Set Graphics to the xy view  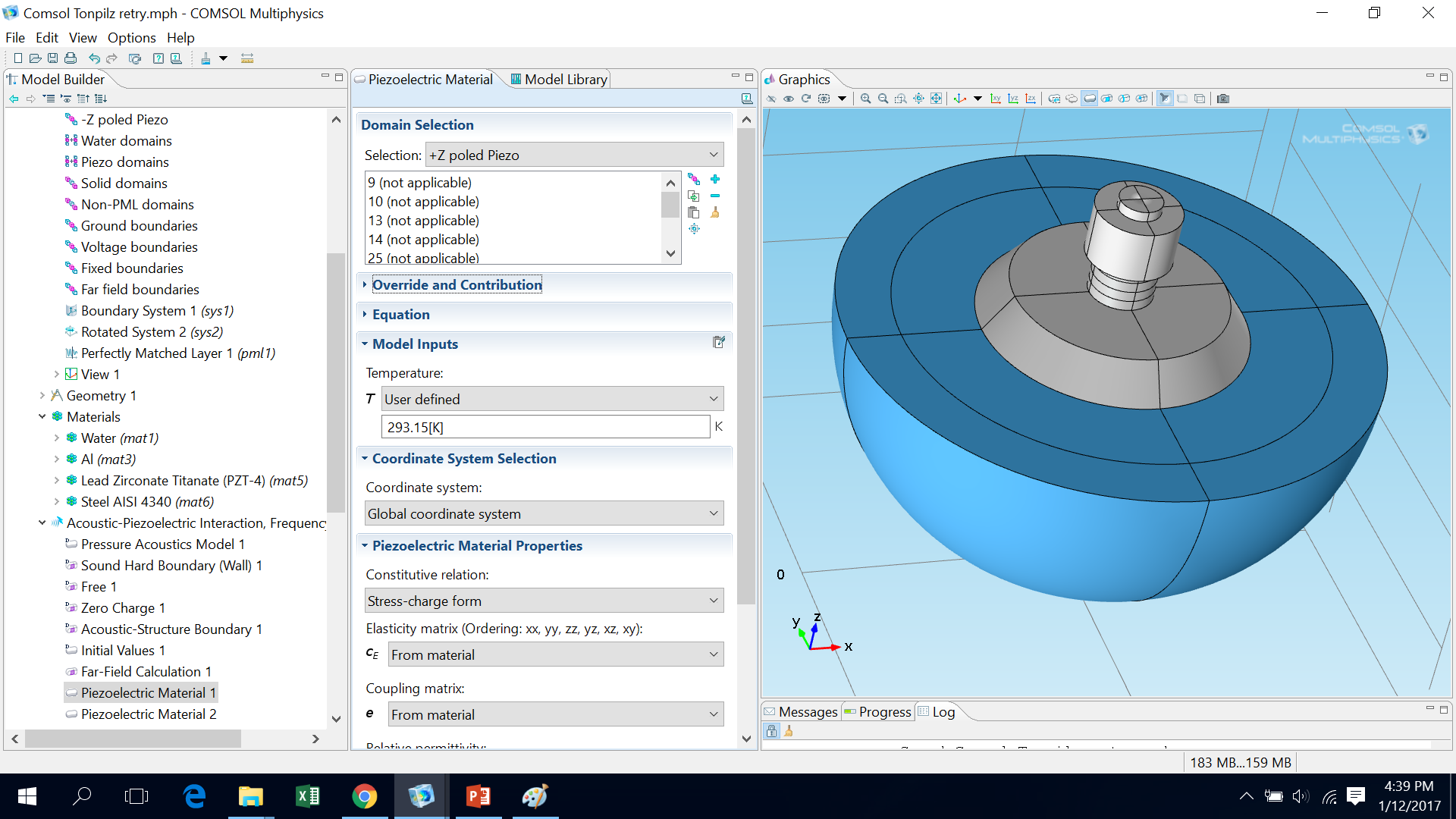[x=995, y=99]
